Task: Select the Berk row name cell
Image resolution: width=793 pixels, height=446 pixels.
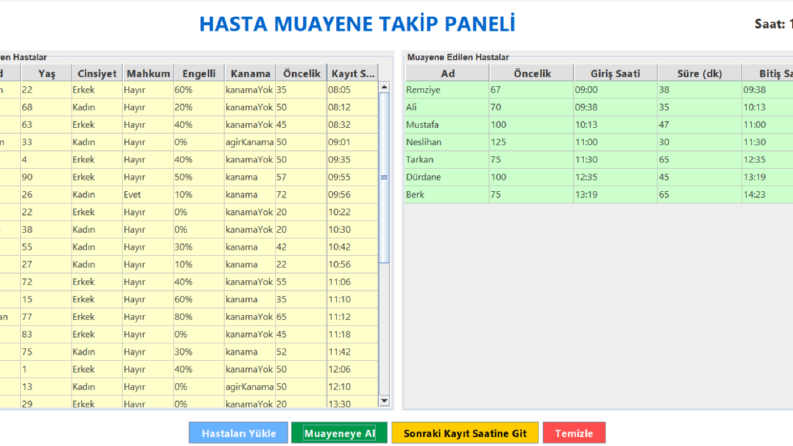Action: pos(447,195)
